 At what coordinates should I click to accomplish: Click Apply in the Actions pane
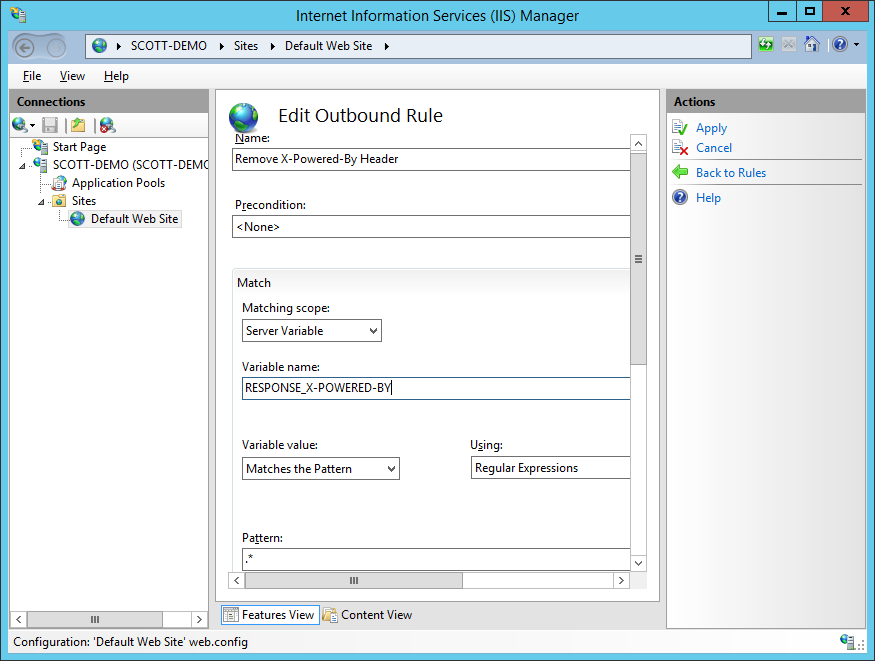pos(711,128)
